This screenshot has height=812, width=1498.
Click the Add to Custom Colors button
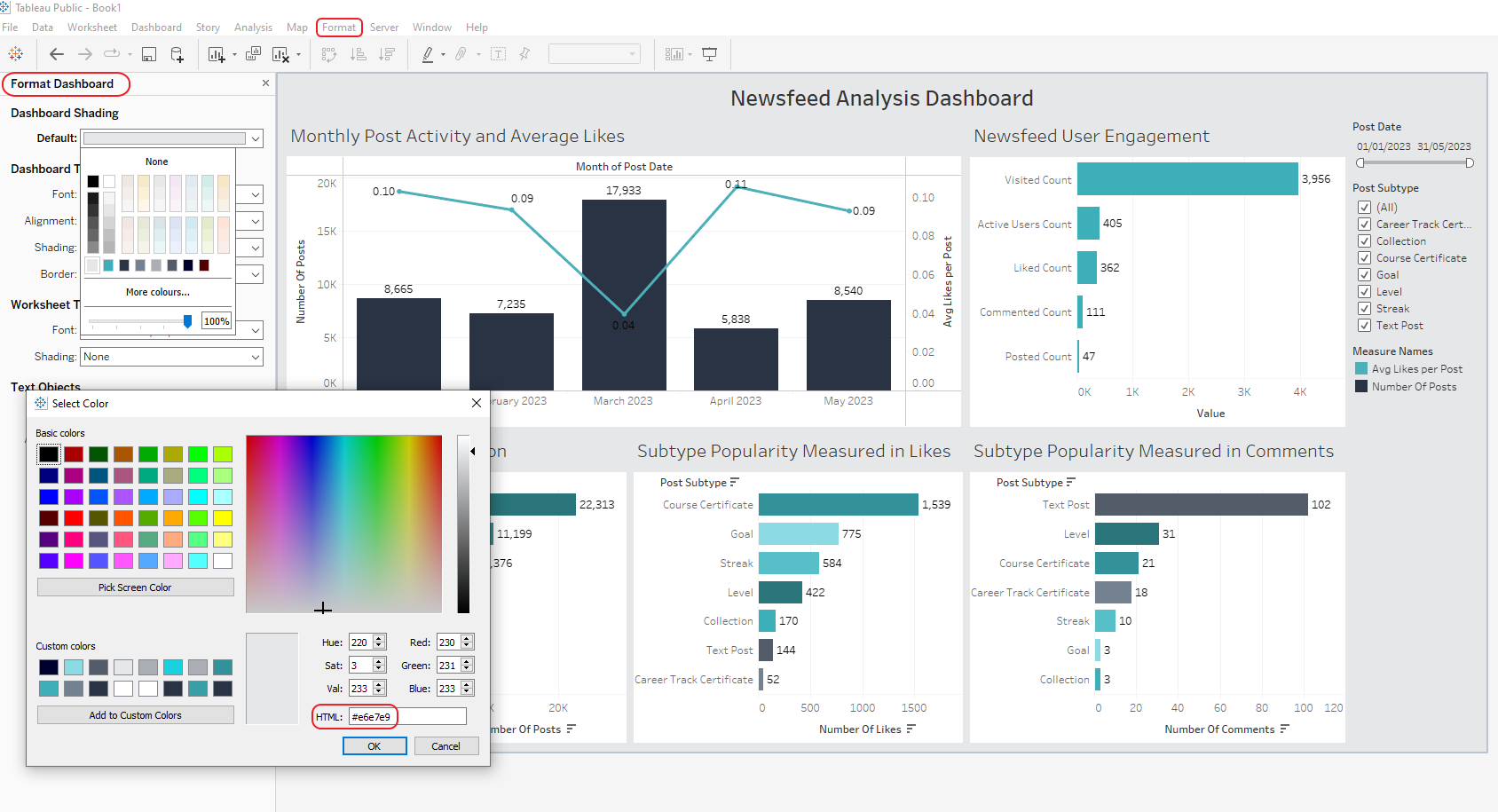pyautogui.click(x=135, y=715)
